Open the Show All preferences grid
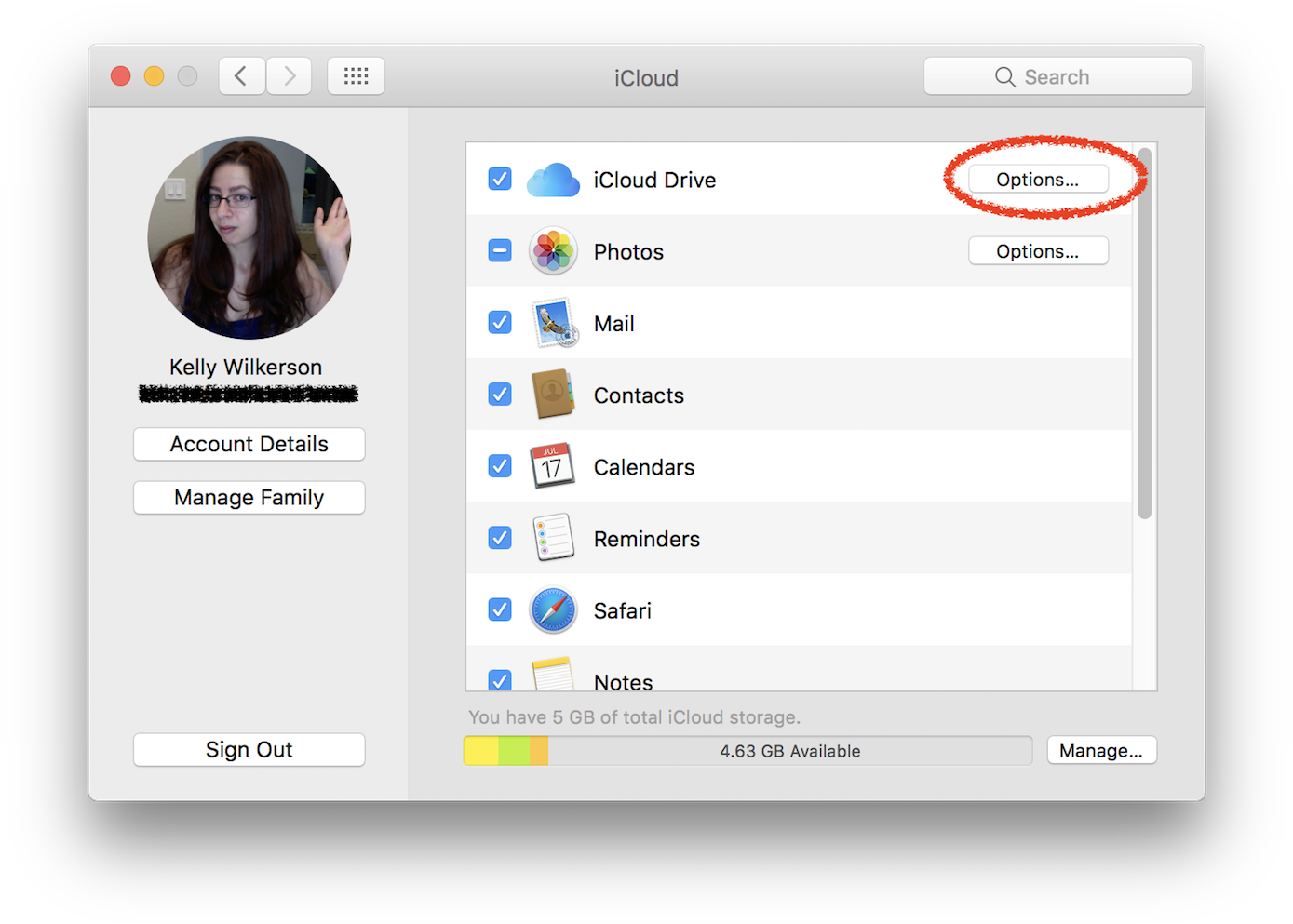Screen dimensions: 1293x924 click(x=356, y=75)
